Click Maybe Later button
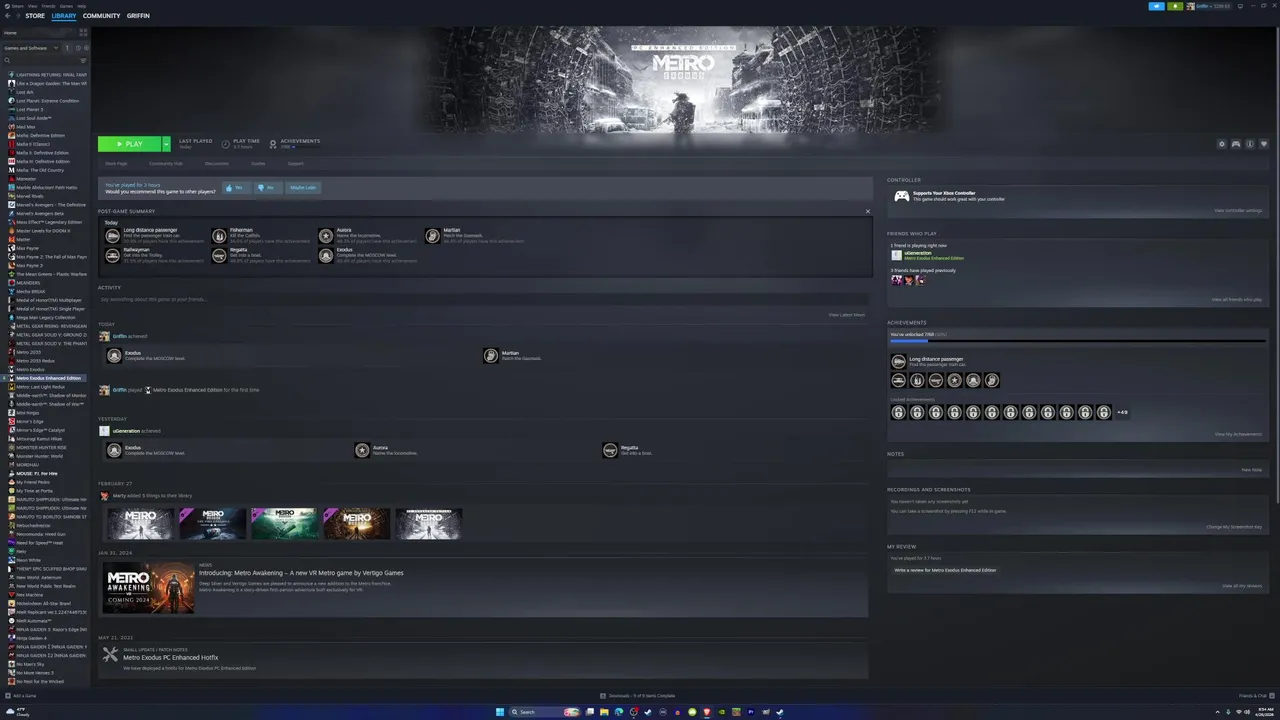Image resolution: width=1280 pixels, height=720 pixels. click(x=303, y=188)
